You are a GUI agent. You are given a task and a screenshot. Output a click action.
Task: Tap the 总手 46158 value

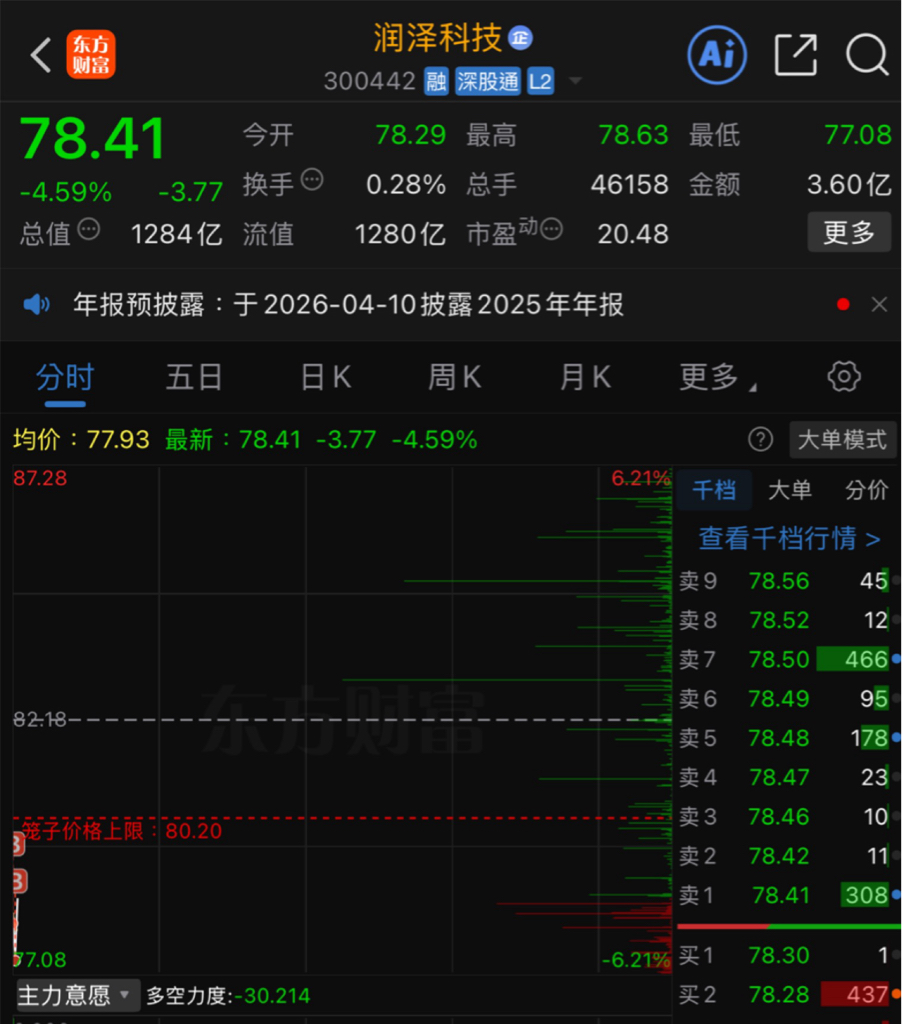point(630,185)
